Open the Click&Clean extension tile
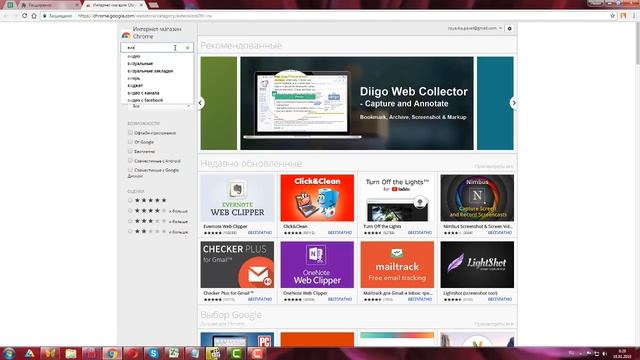Image resolution: width=640 pixels, height=360 pixels. pos(317,204)
